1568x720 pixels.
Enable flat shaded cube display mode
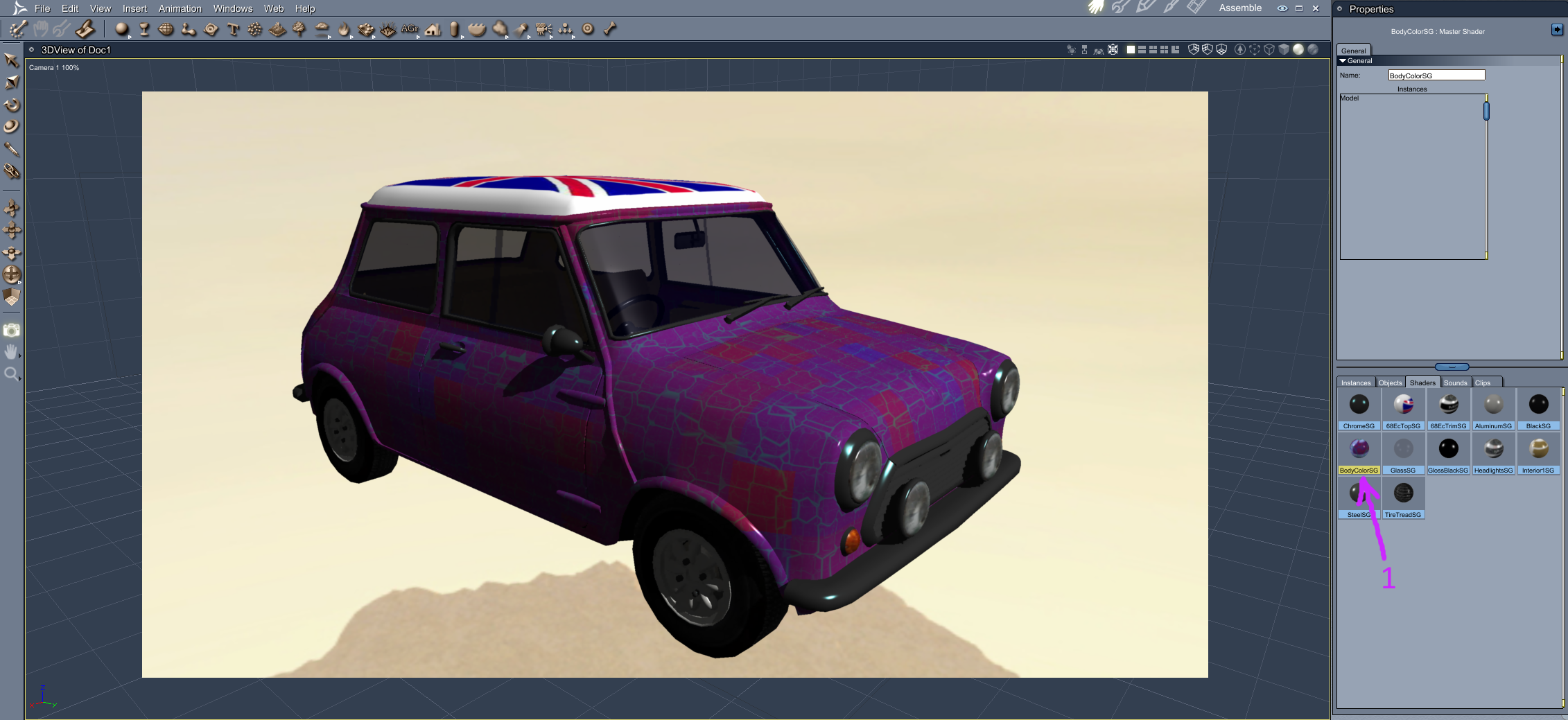(x=1284, y=49)
